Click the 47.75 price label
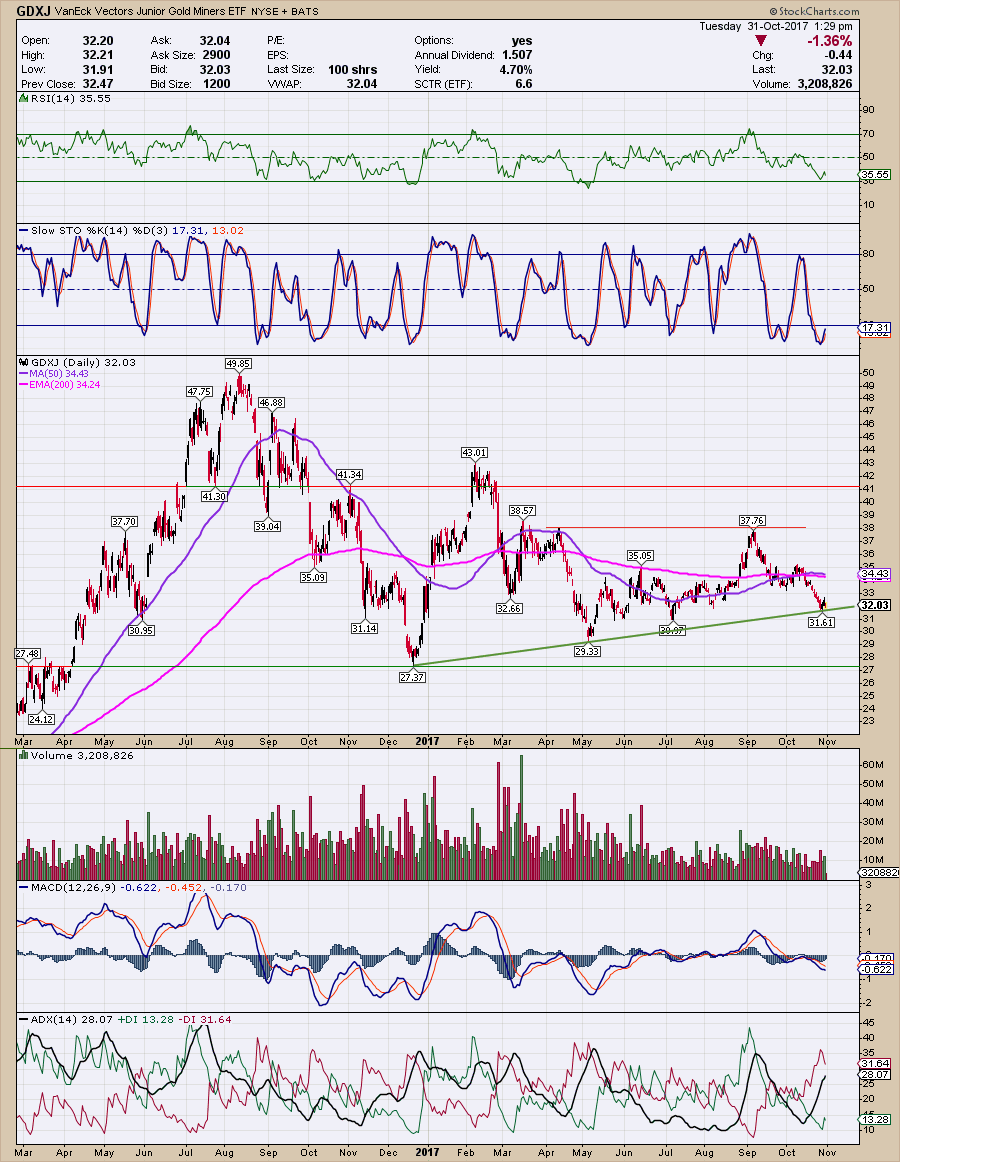Screen dimensions: 1000x1162 tap(199, 391)
